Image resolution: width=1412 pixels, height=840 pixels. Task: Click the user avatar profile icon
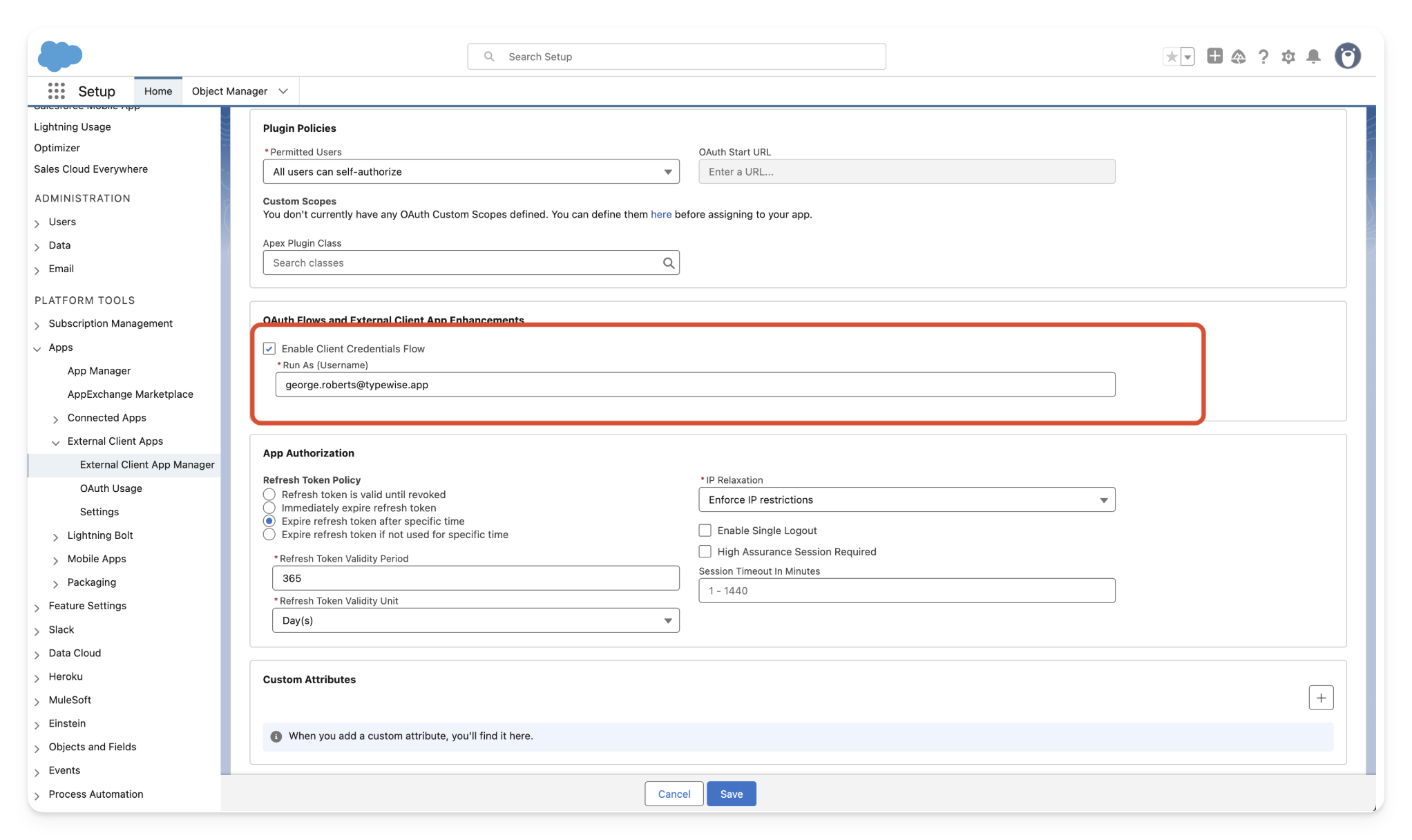(x=1347, y=56)
